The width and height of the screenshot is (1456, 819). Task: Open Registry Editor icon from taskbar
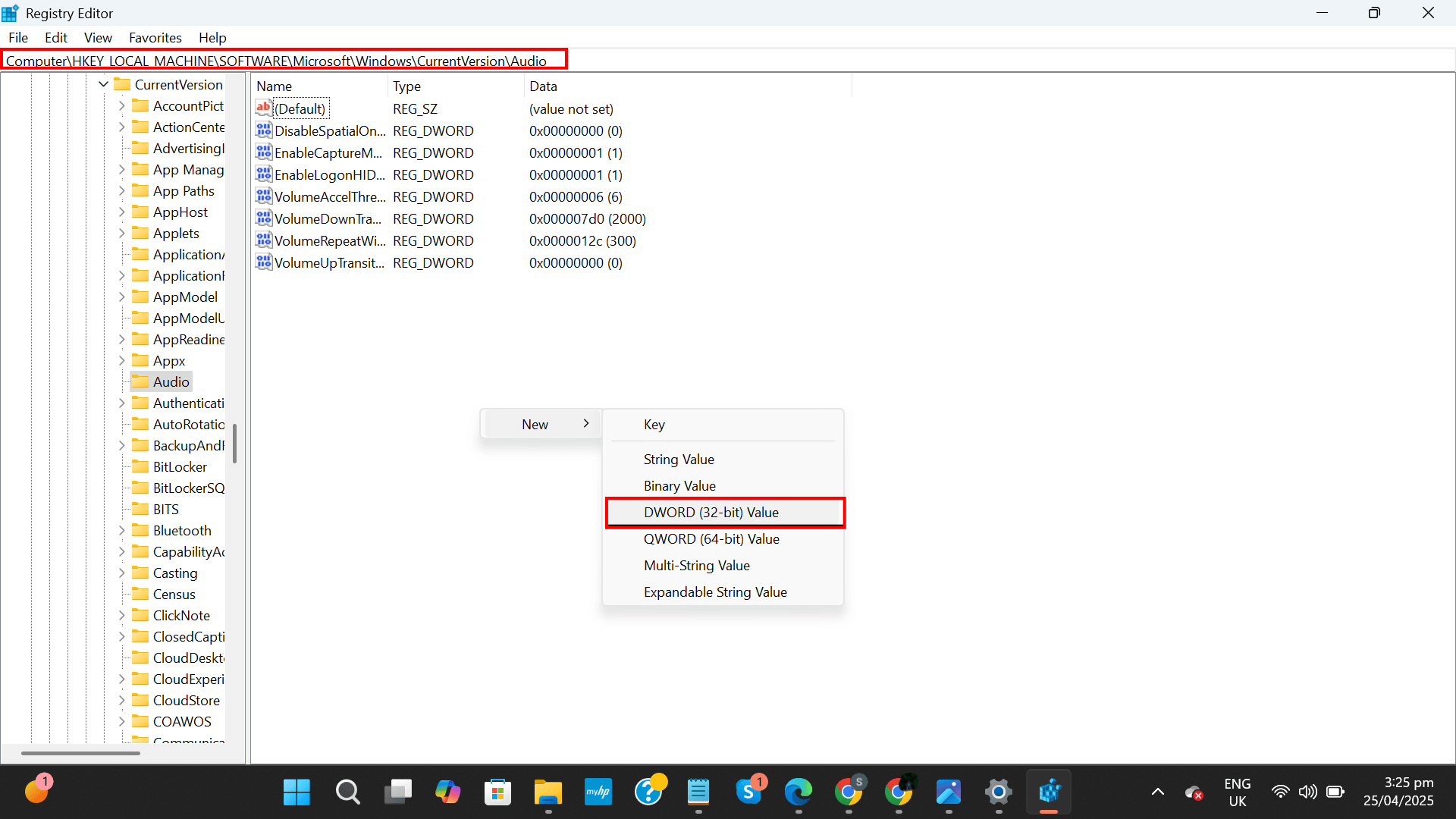[x=1050, y=791]
